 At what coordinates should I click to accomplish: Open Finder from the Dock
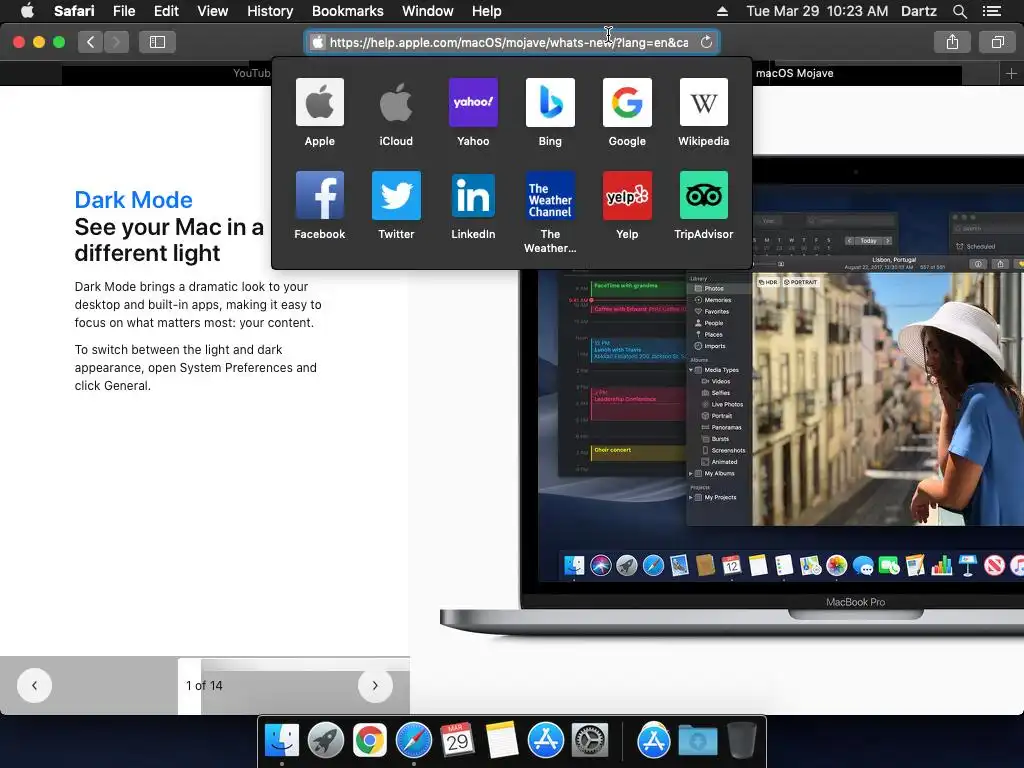coord(281,741)
